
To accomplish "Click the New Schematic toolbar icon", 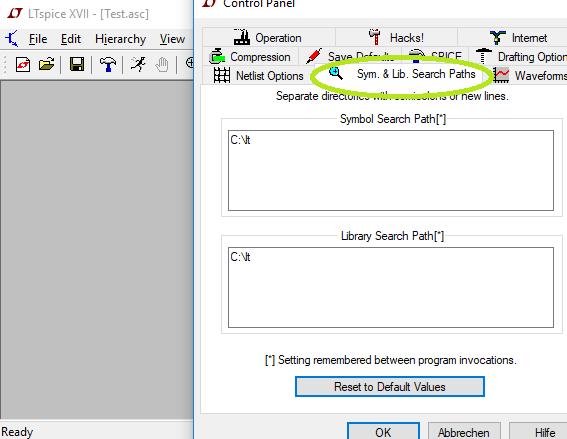I will (23, 65).
